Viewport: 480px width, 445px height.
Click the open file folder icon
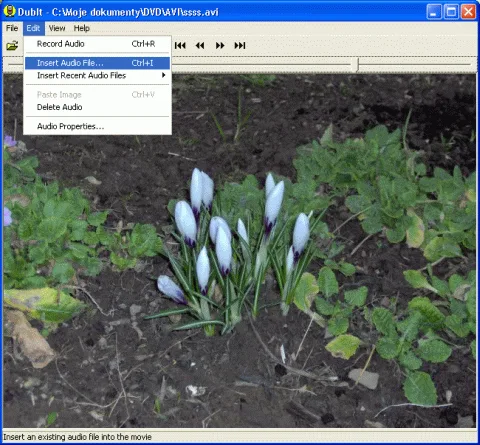tap(12, 45)
